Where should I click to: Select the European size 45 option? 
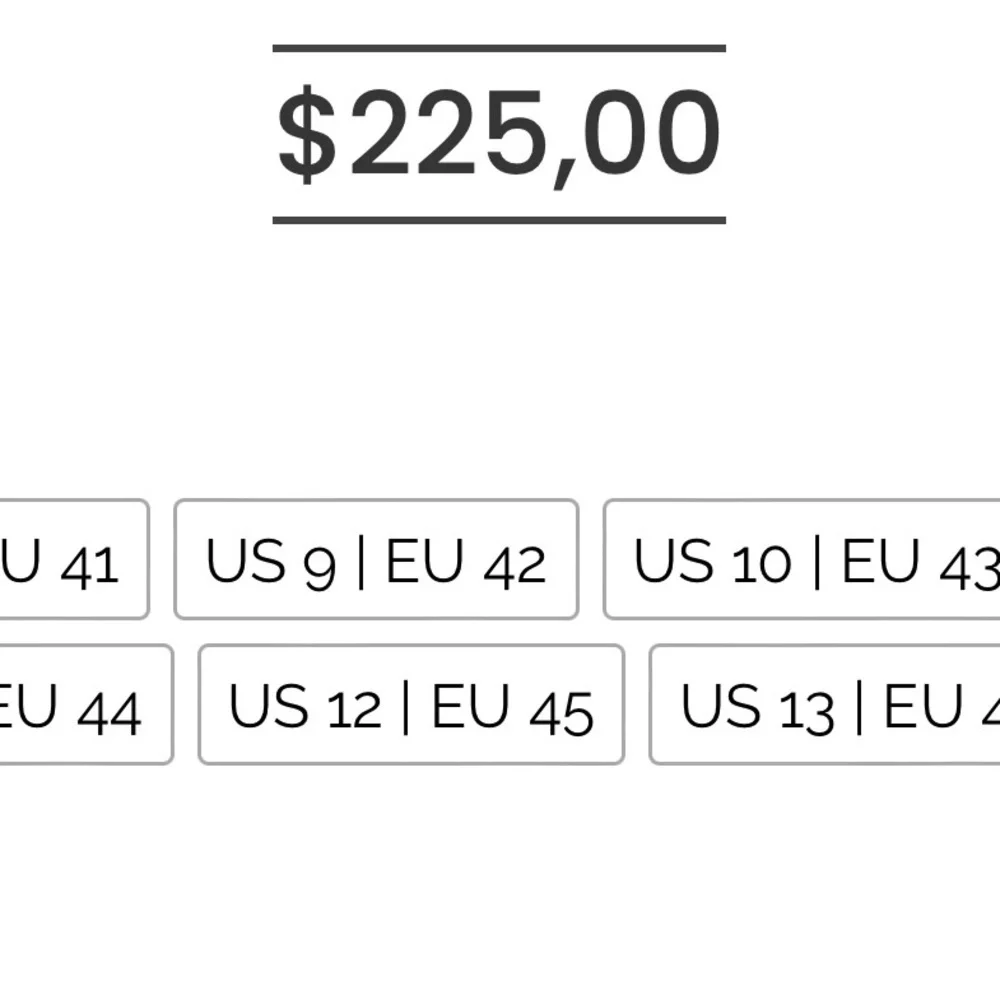click(x=411, y=704)
